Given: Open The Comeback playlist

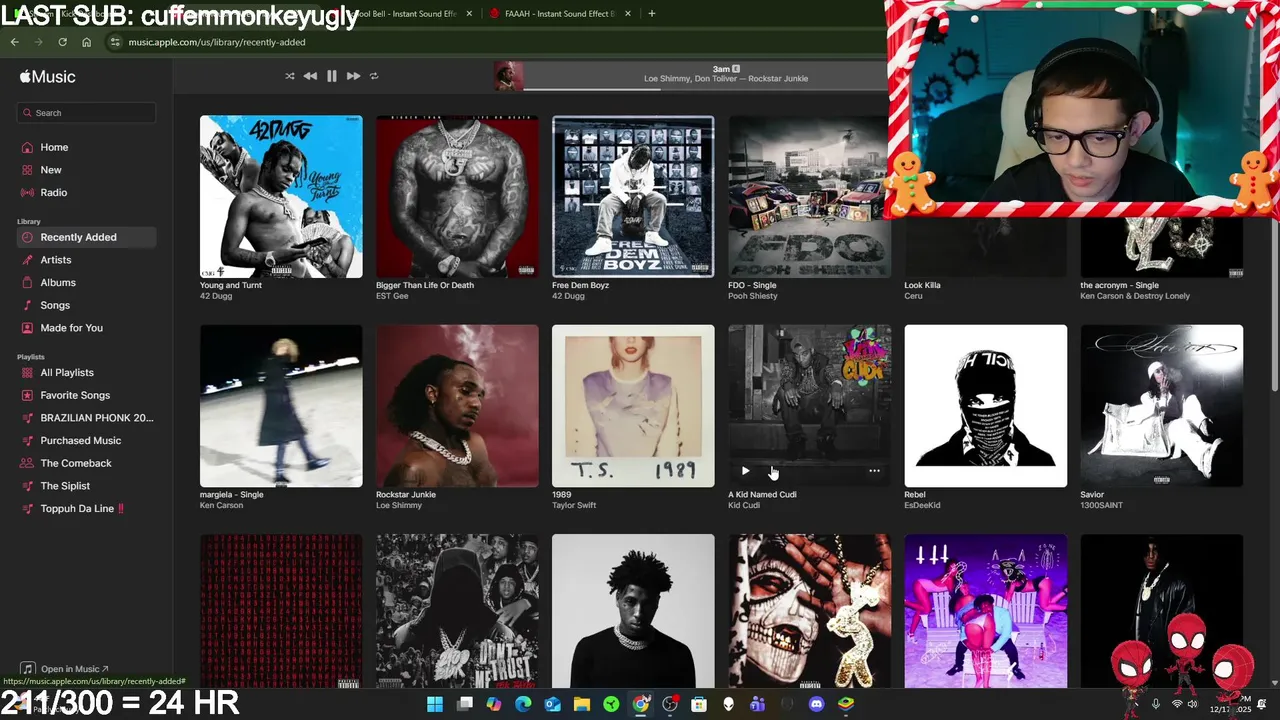Looking at the screenshot, I should coord(86,463).
